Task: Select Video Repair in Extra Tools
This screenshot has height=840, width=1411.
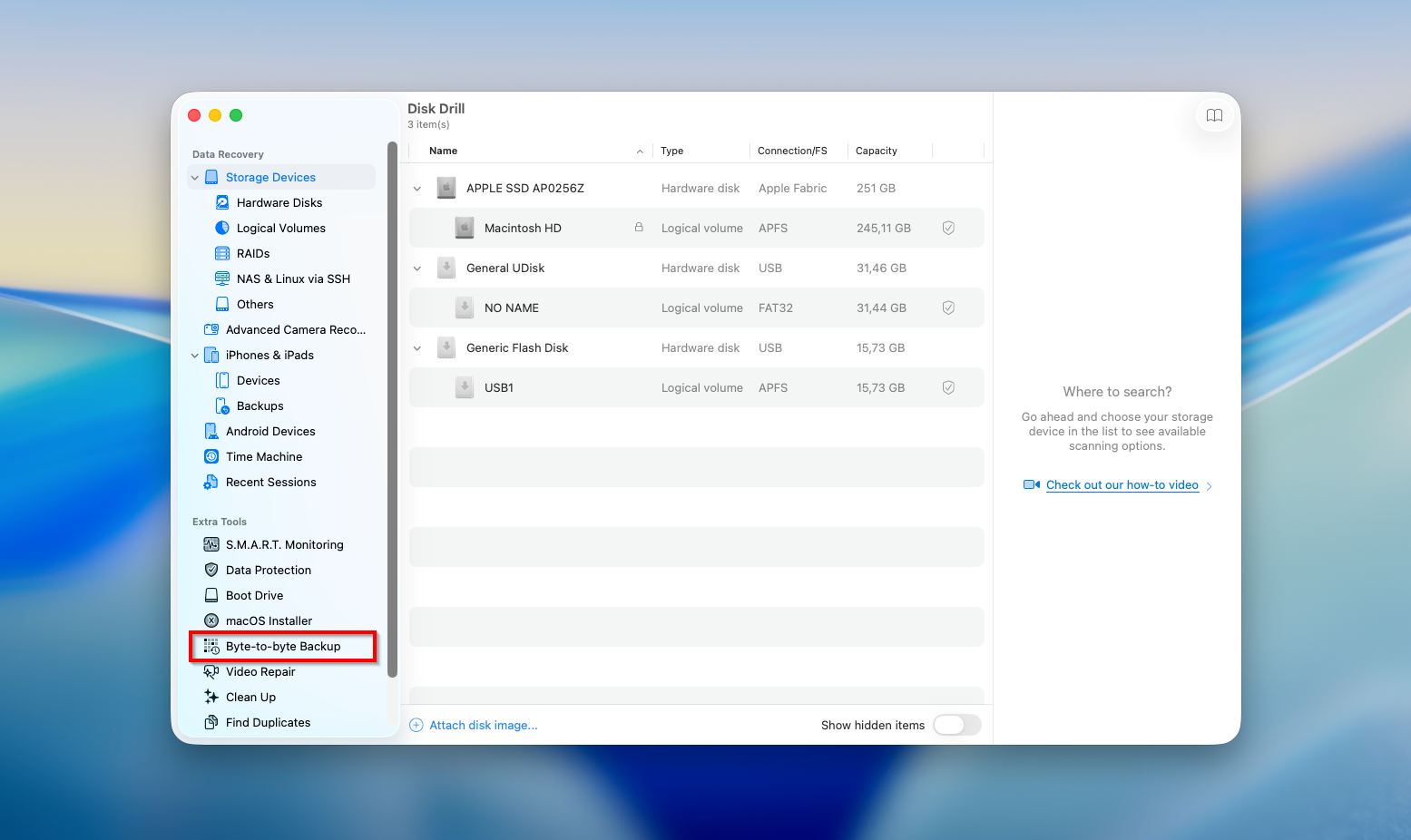Action: 260,671
